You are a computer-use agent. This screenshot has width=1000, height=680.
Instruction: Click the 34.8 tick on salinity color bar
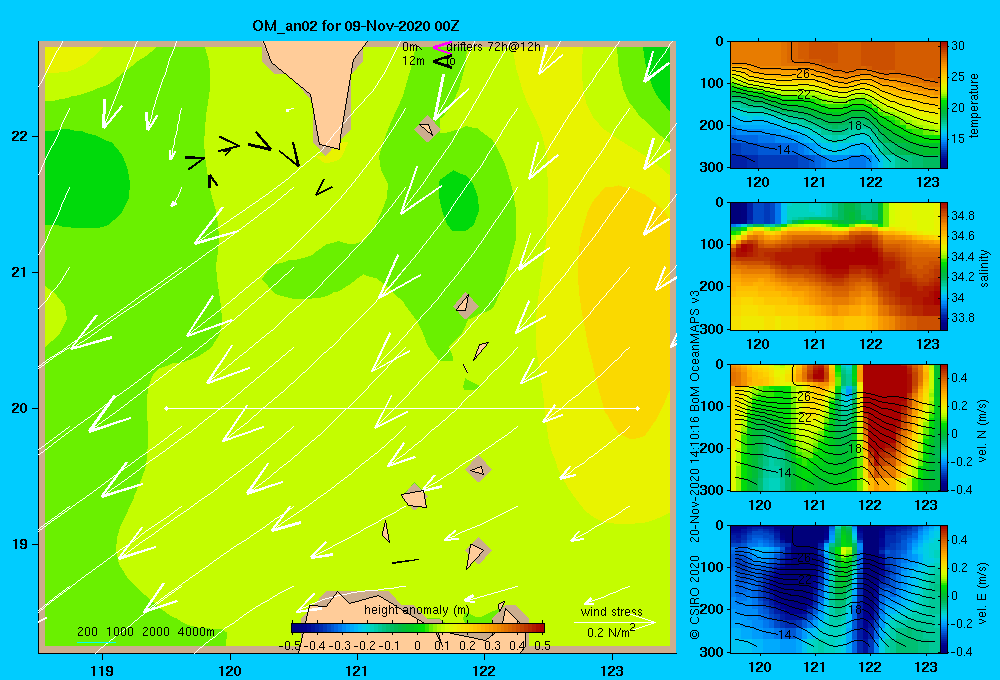(x=963, y=216)
